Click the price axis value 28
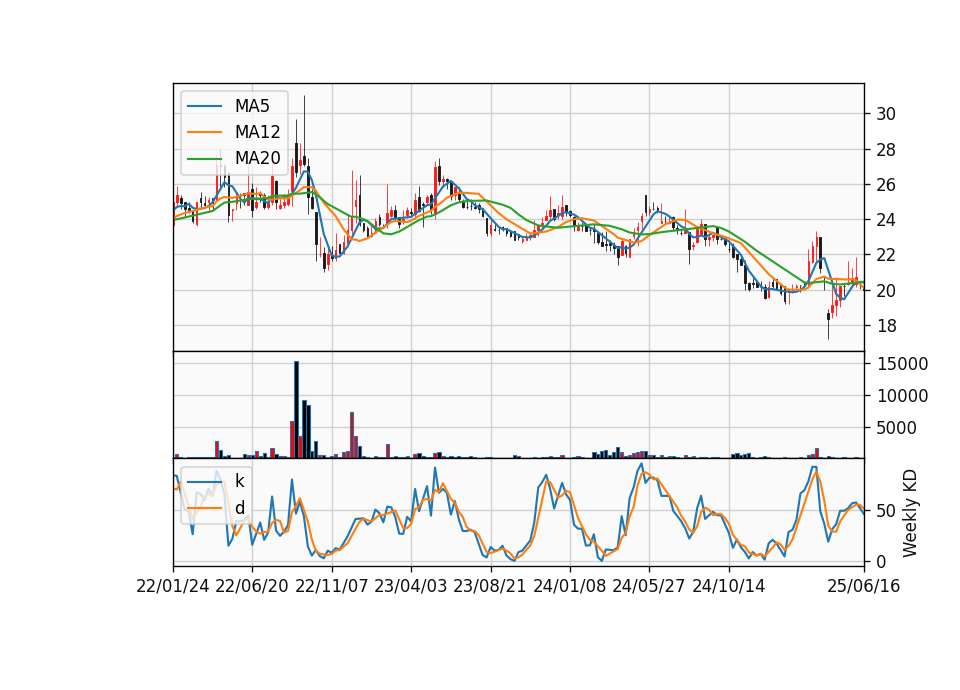Viewport: 960px width, 690px height. tap(886, 150)
